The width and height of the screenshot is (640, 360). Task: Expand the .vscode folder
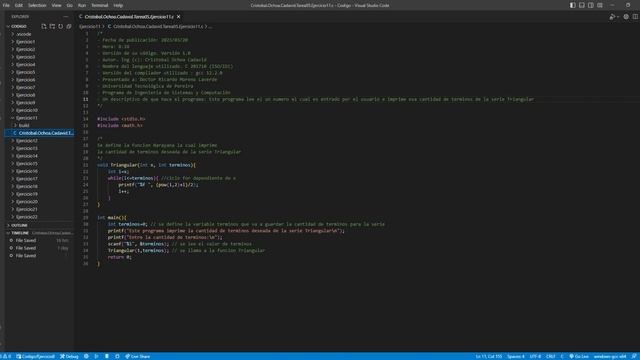(40, 34)
